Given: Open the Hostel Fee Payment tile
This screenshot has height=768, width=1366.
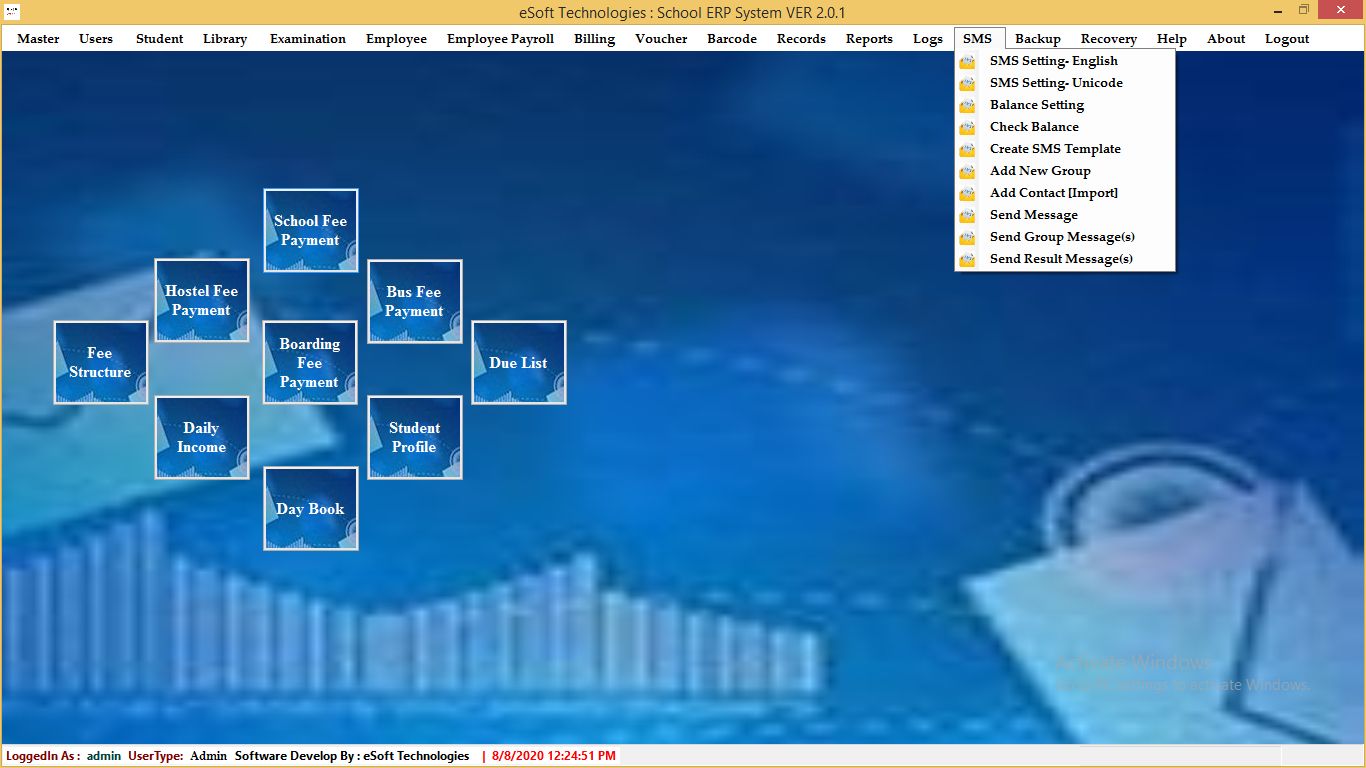Looking at the screenshot, I should pyautogui.click(x=201, y=301).
